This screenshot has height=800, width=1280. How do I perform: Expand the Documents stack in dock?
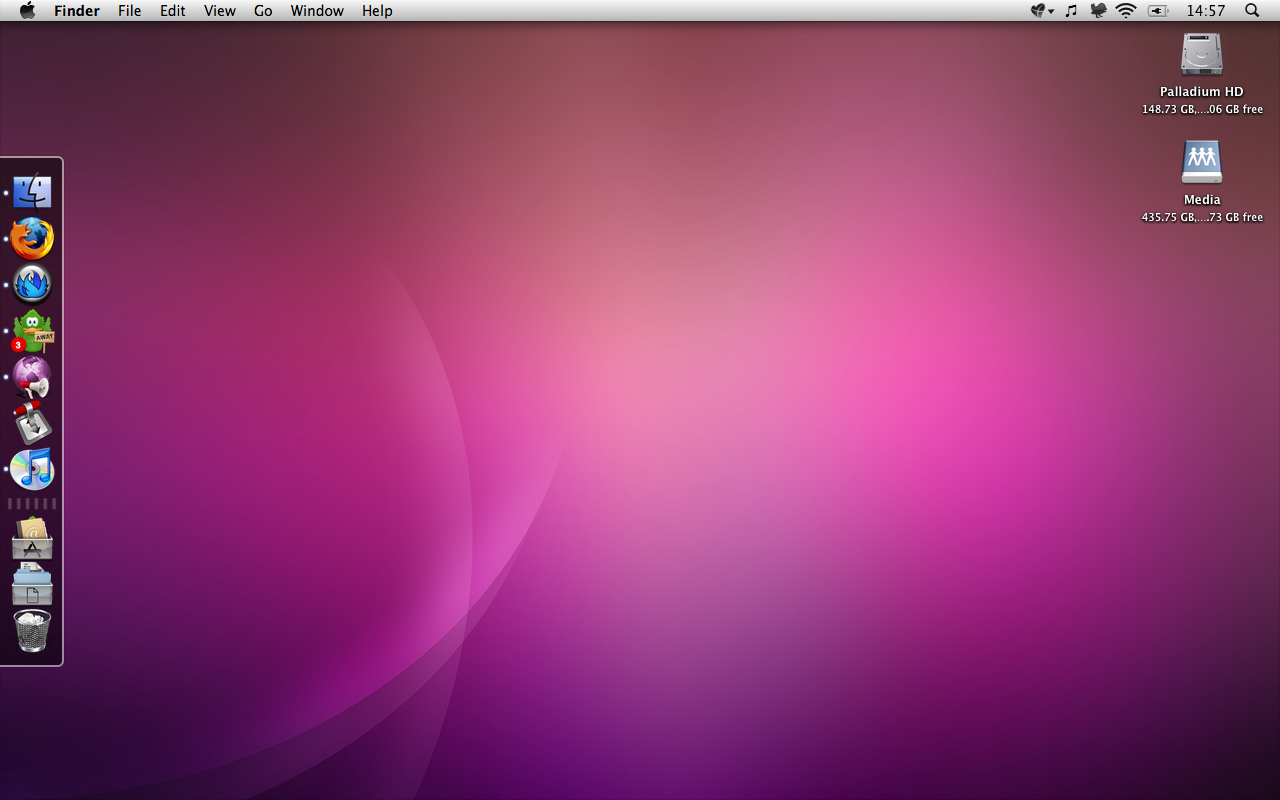click(x=32, y=585)
